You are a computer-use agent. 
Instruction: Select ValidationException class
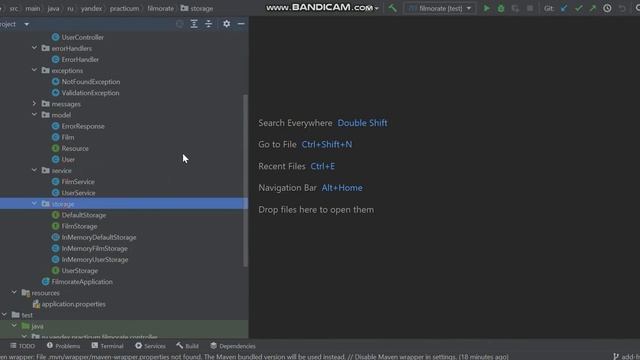pyautogui.click(x=90, y=93)
